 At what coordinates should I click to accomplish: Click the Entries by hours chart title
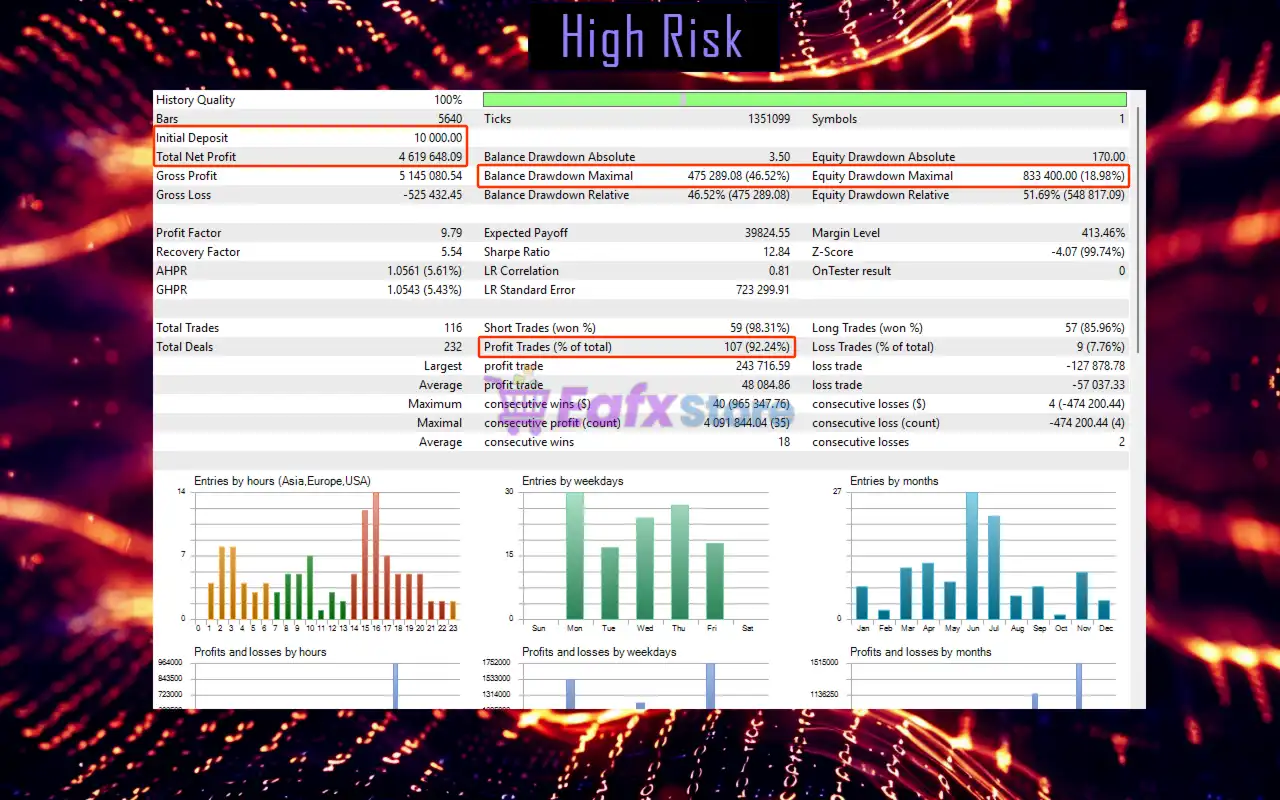(282, 481)
